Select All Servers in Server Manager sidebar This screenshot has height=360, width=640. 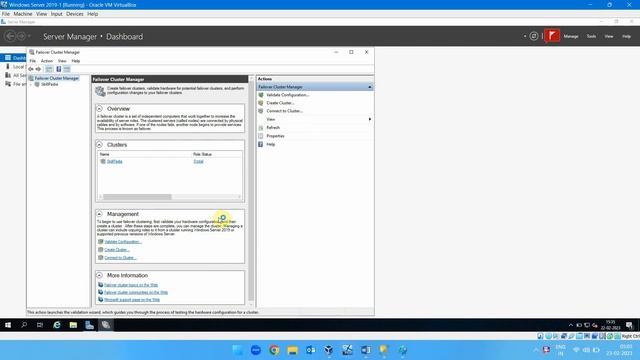(15, 75)
